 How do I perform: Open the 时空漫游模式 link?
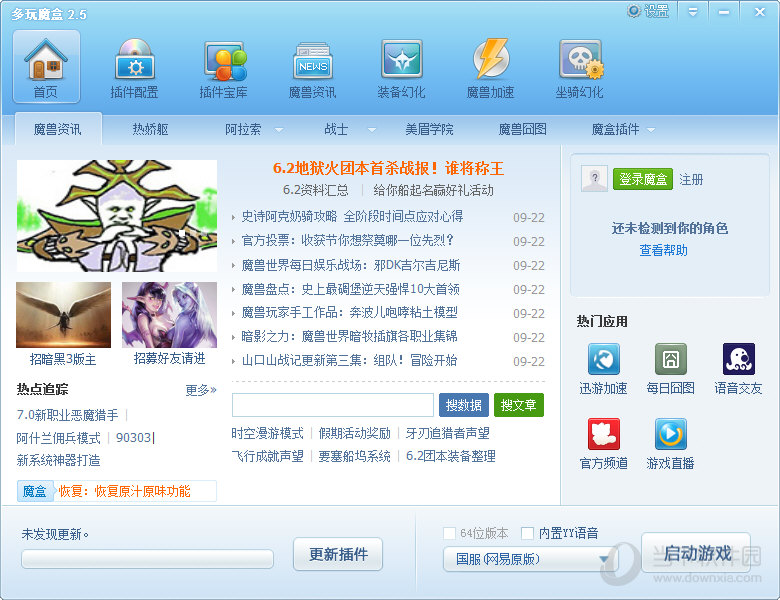[x=268, y=433]
